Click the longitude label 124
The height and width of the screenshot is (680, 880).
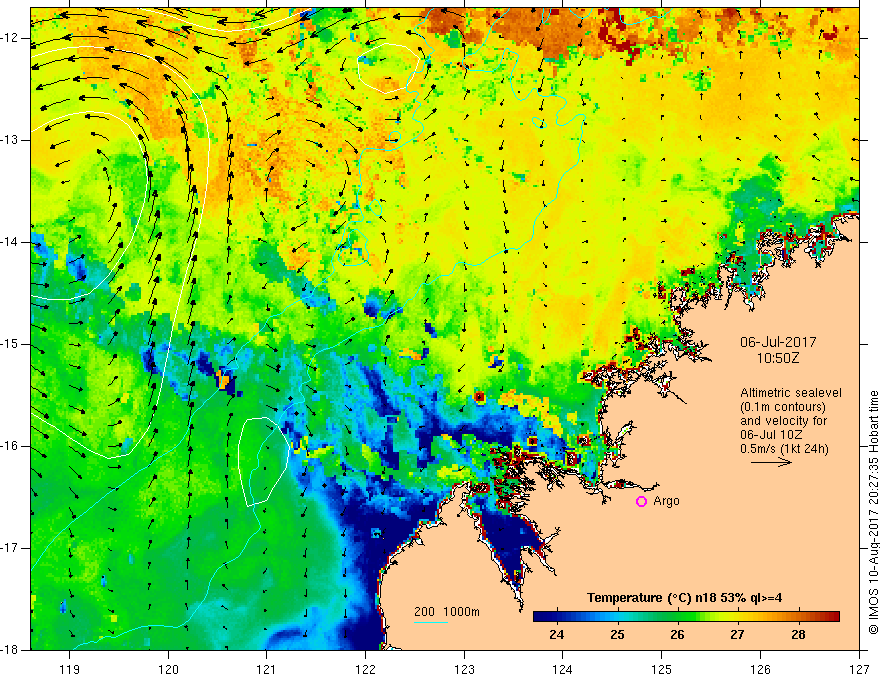(562, 669)
